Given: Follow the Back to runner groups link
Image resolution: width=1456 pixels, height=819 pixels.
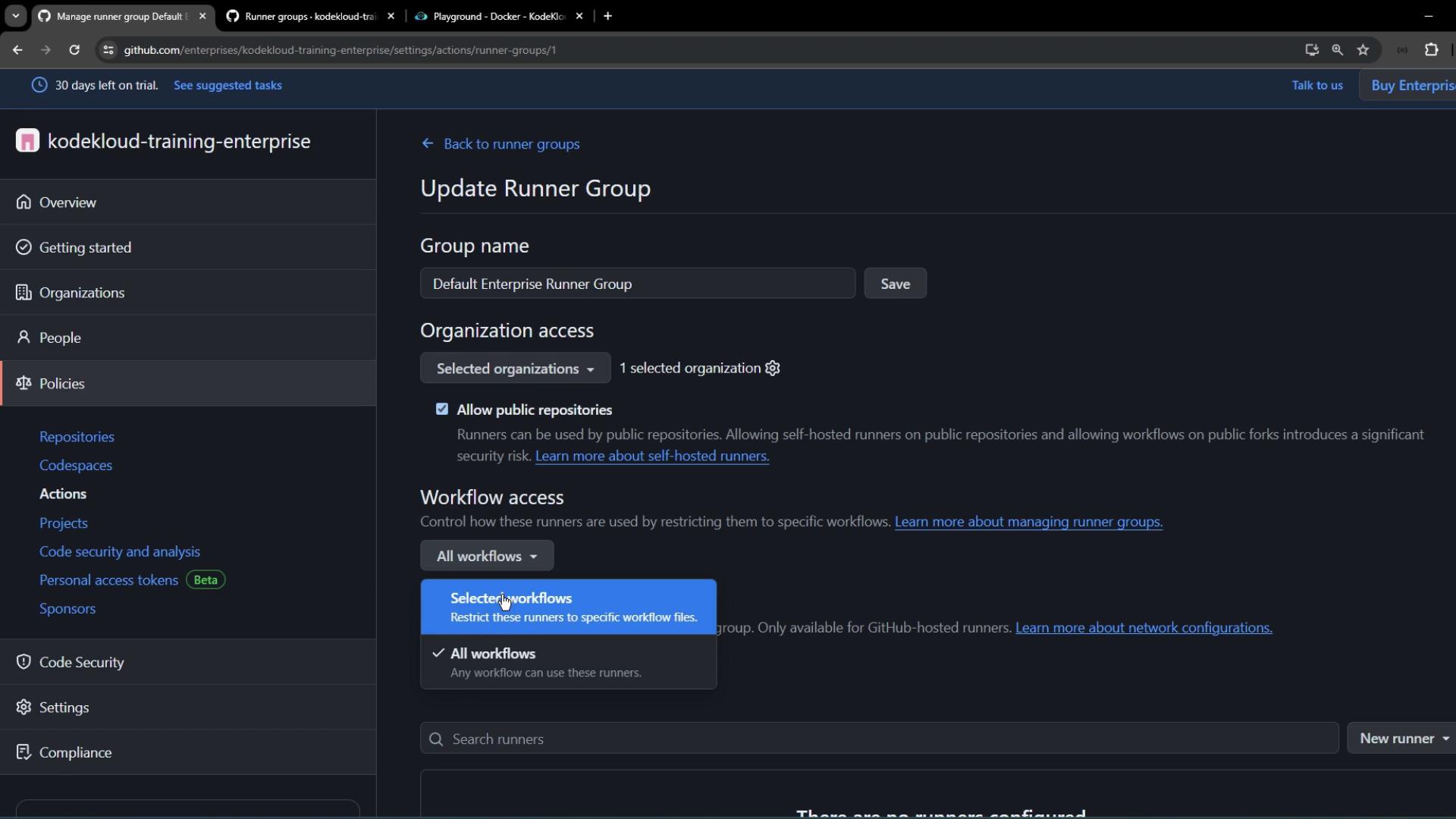Looking at the screenshot, I should tap(510, 144).
